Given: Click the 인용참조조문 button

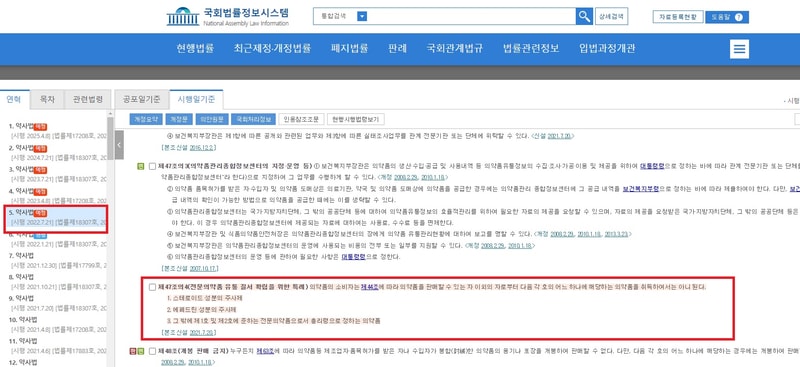Looking at the screenshot, I should (301, 119).
